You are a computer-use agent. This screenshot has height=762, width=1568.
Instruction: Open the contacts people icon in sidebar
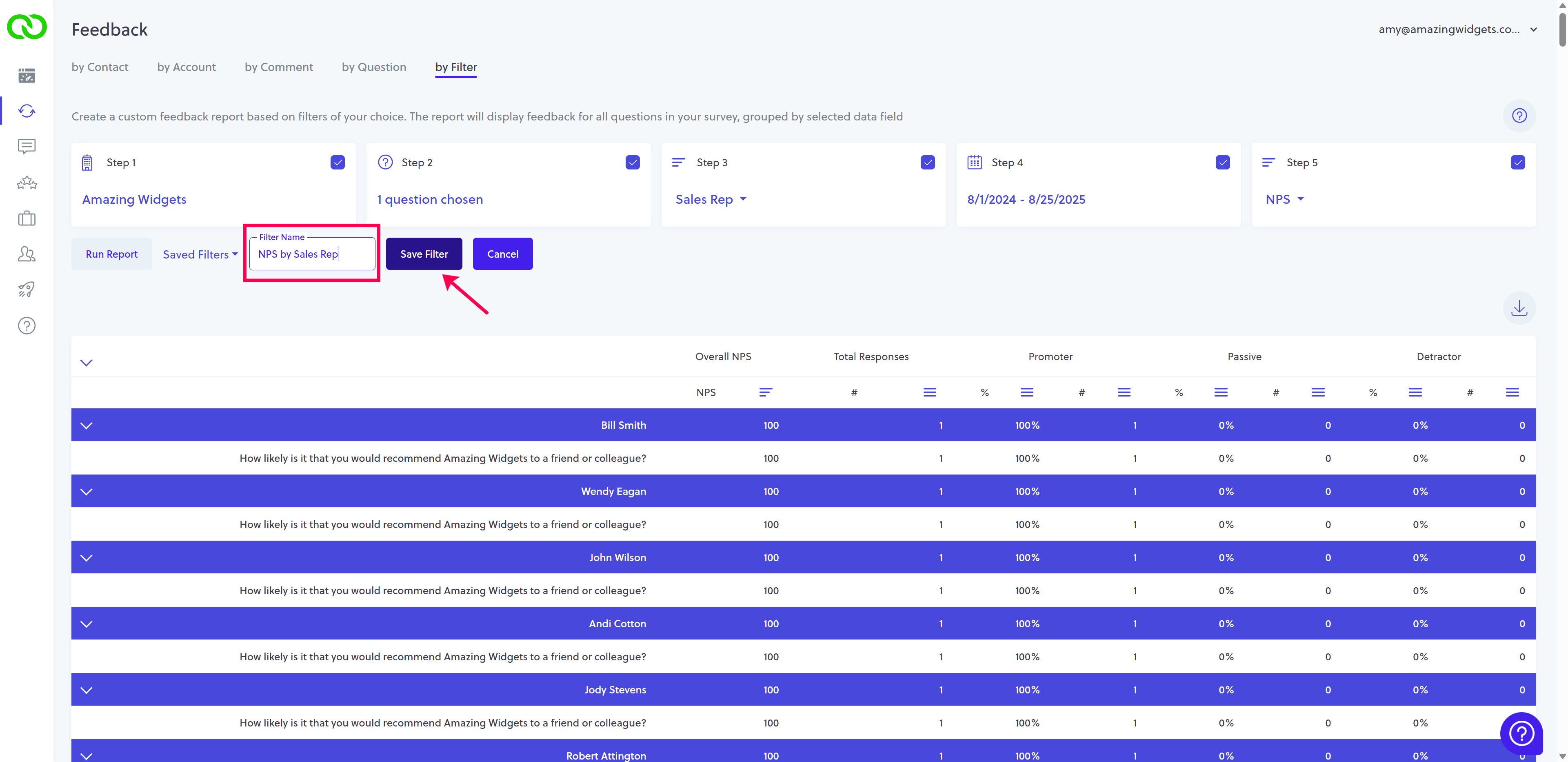coord(27,254)
